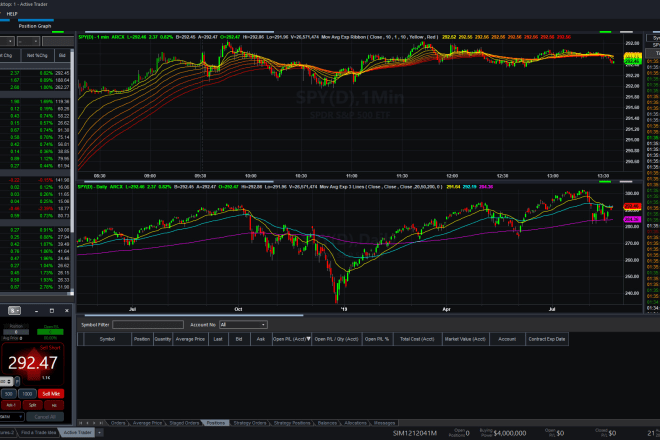Viewport: 660px width, 440px height.
Task: Select the Active Trader desktop tab
Action: 77,432
